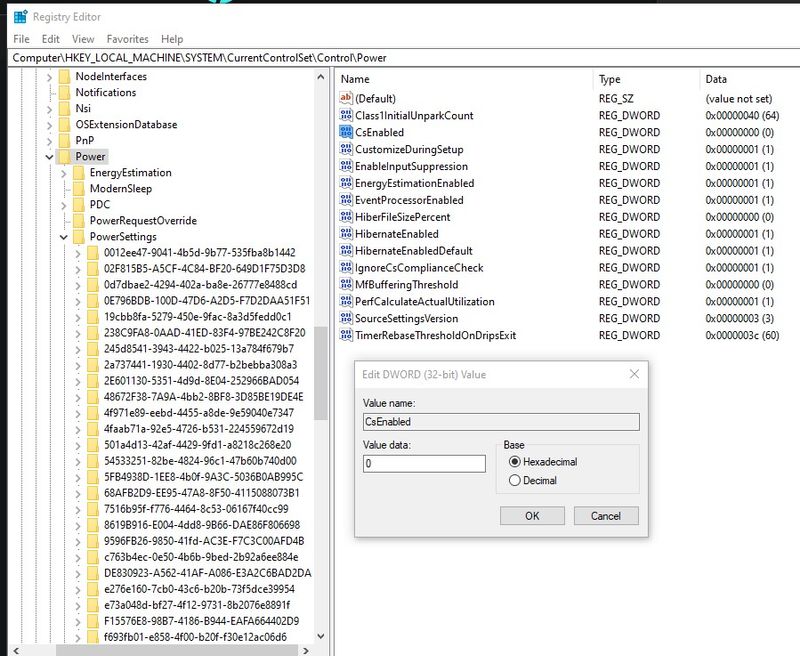Select the EnergyEstimationEnabled DWORD icon
This screenshot has width=800, height=656.
[x=346, y=183]
